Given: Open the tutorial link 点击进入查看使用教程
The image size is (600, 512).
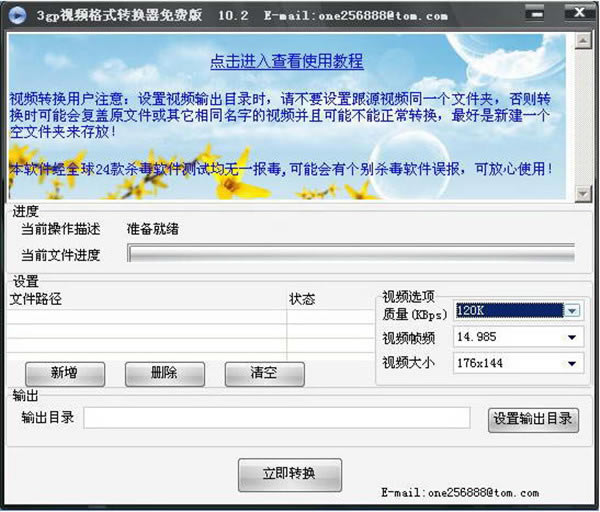Looking at the screenshot, I should coord(287,61).
